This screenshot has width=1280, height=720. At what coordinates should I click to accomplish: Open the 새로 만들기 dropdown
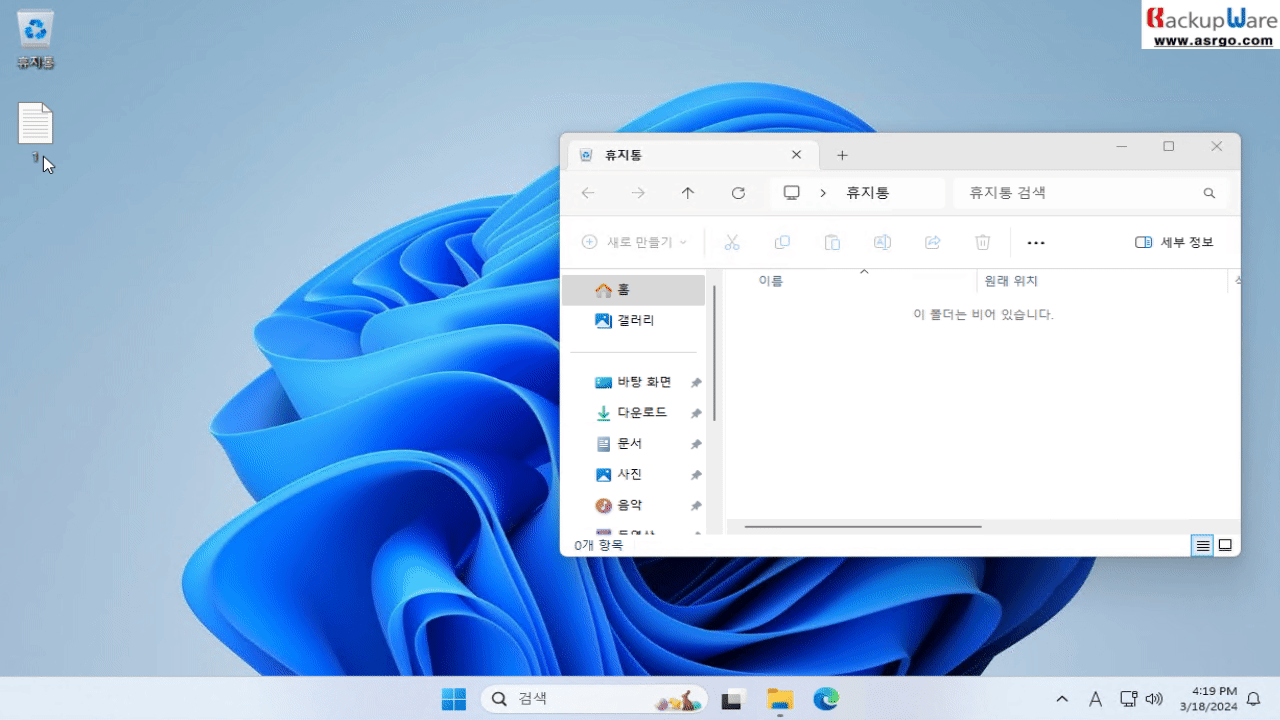[x=634, y=242]
